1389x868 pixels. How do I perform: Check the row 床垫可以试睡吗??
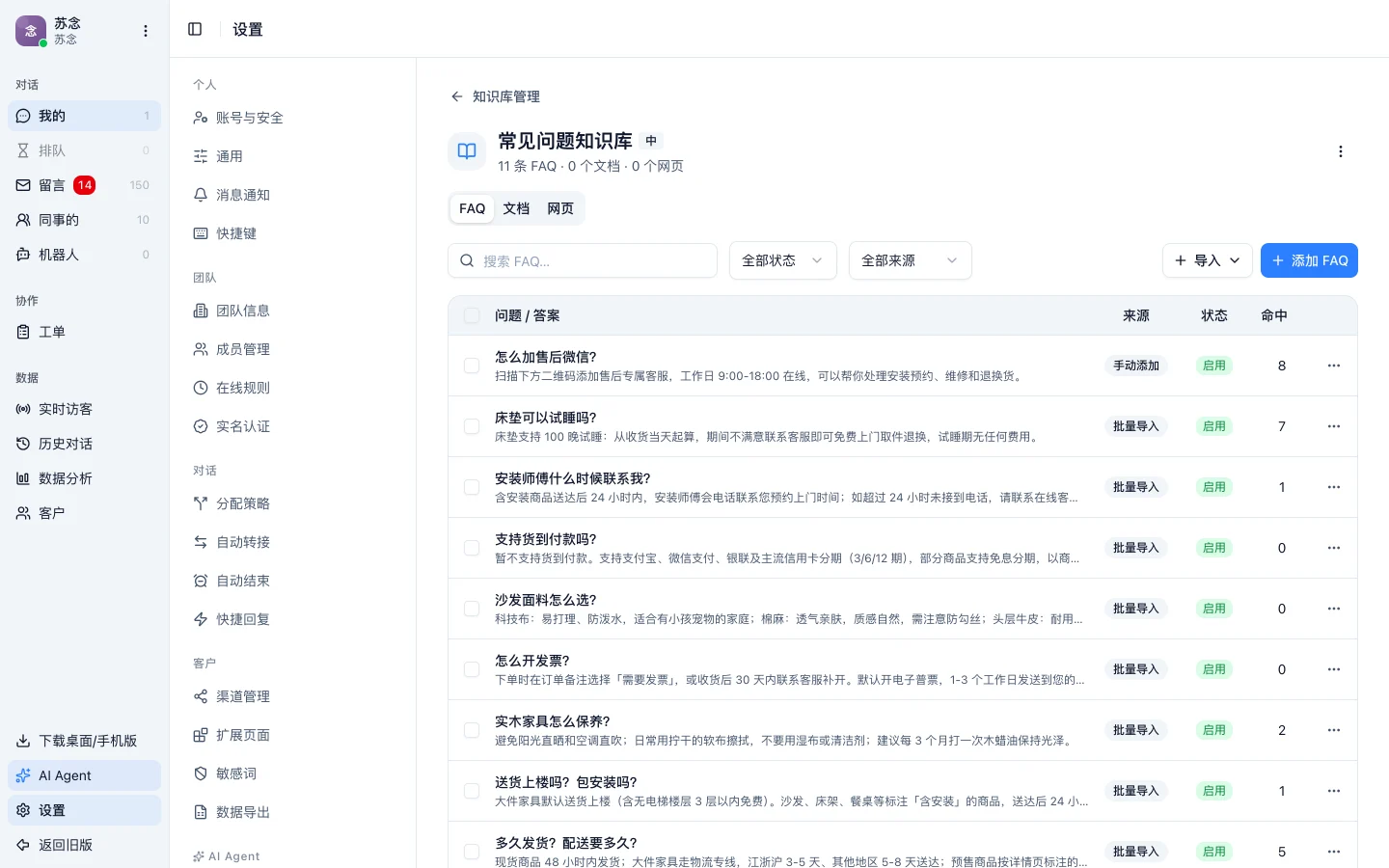(472, 426)
